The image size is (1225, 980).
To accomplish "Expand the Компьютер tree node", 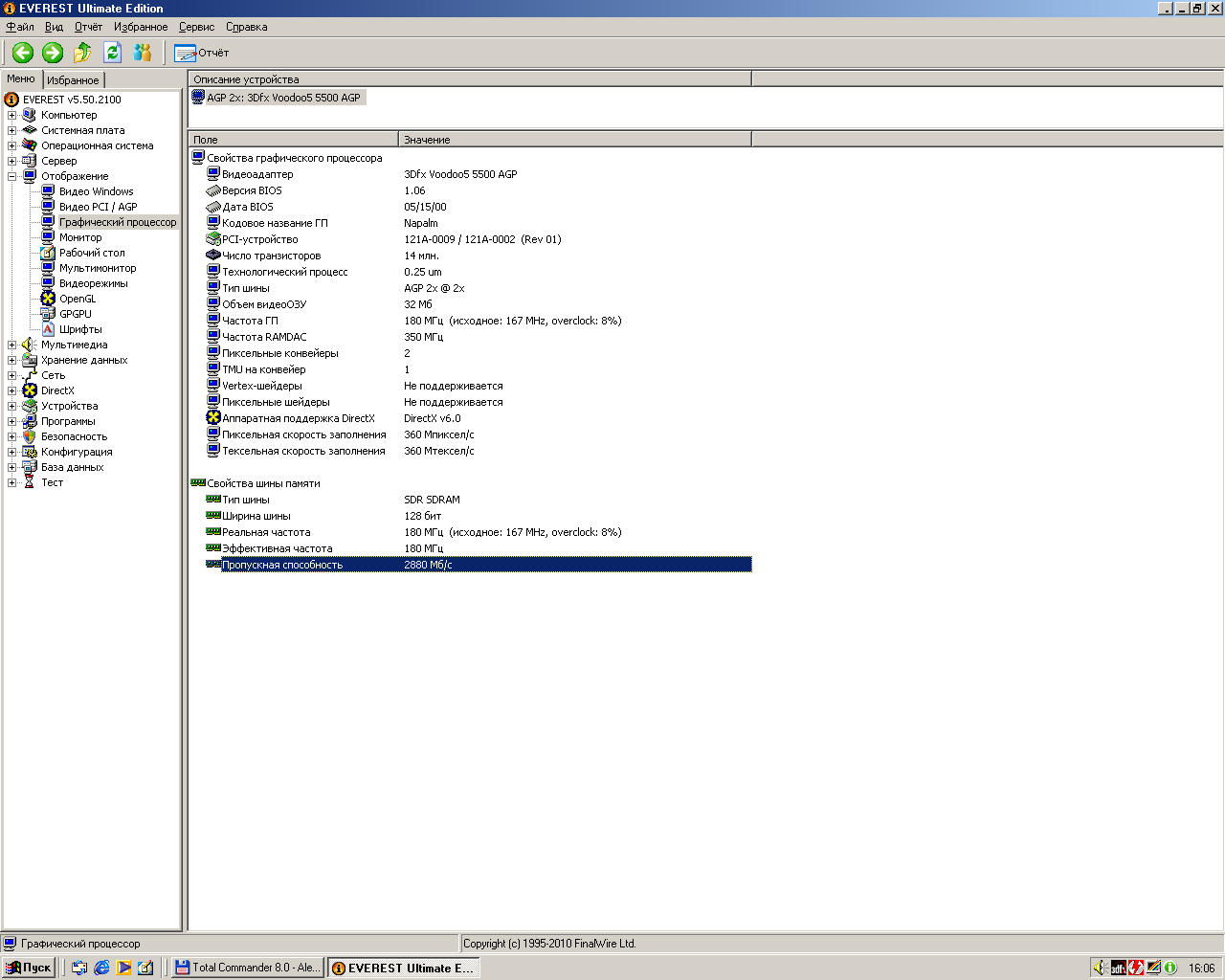I will coord(11,115).
